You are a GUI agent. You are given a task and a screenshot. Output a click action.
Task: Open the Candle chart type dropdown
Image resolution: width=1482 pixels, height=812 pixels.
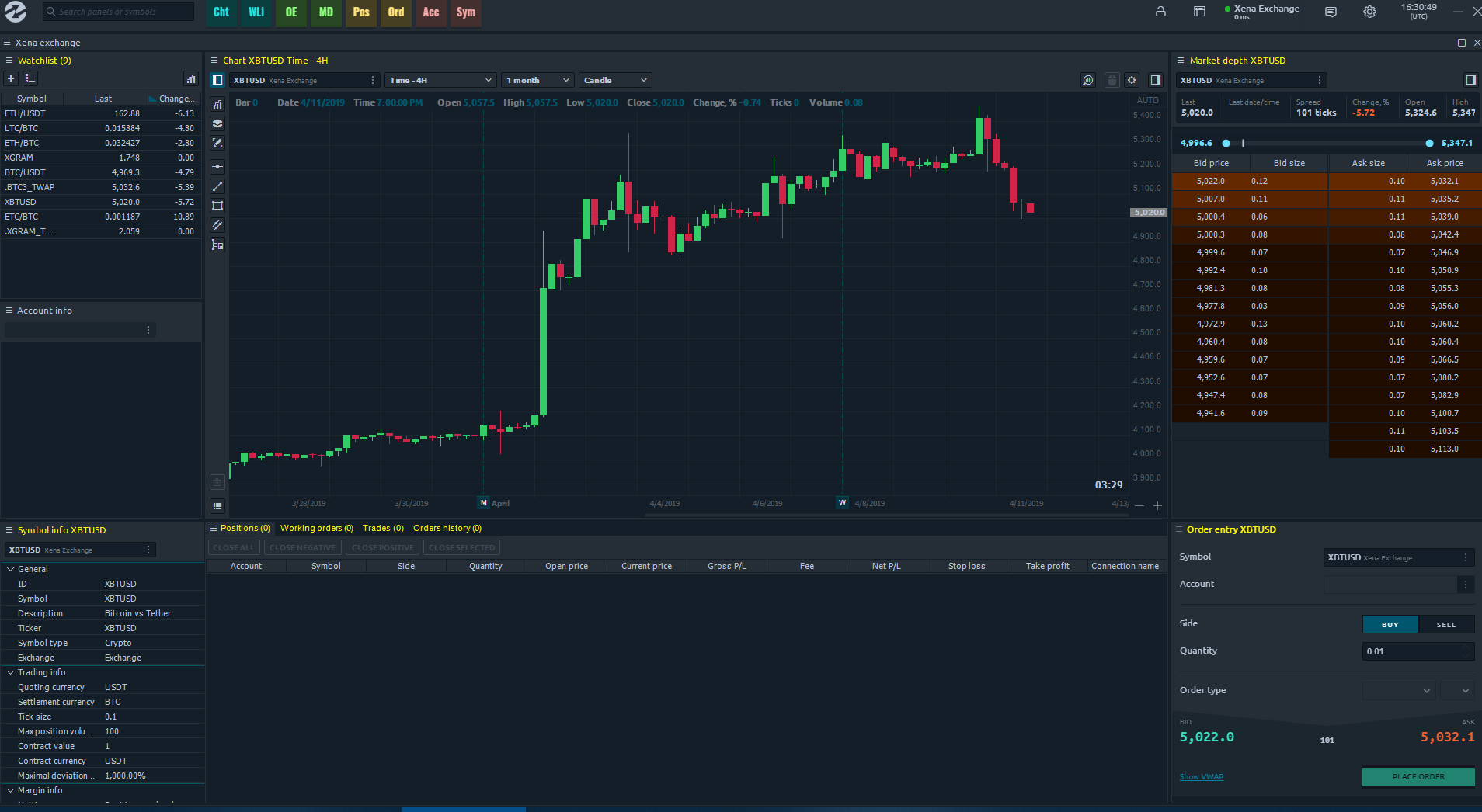tap(614, 80)
